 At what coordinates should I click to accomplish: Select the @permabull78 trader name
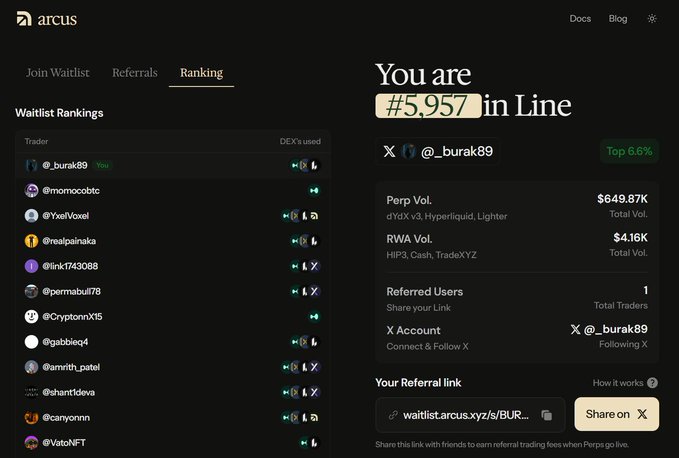coord(71,291)
